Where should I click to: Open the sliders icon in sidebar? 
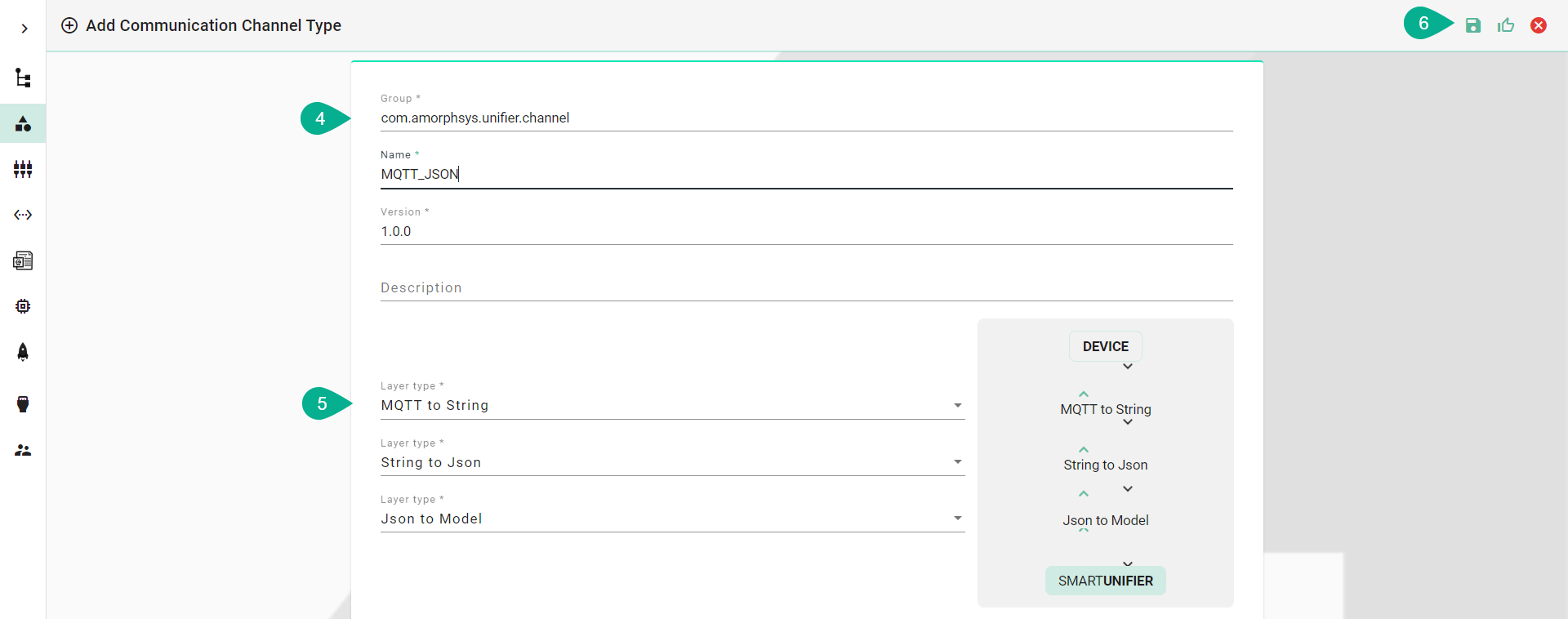23,170
